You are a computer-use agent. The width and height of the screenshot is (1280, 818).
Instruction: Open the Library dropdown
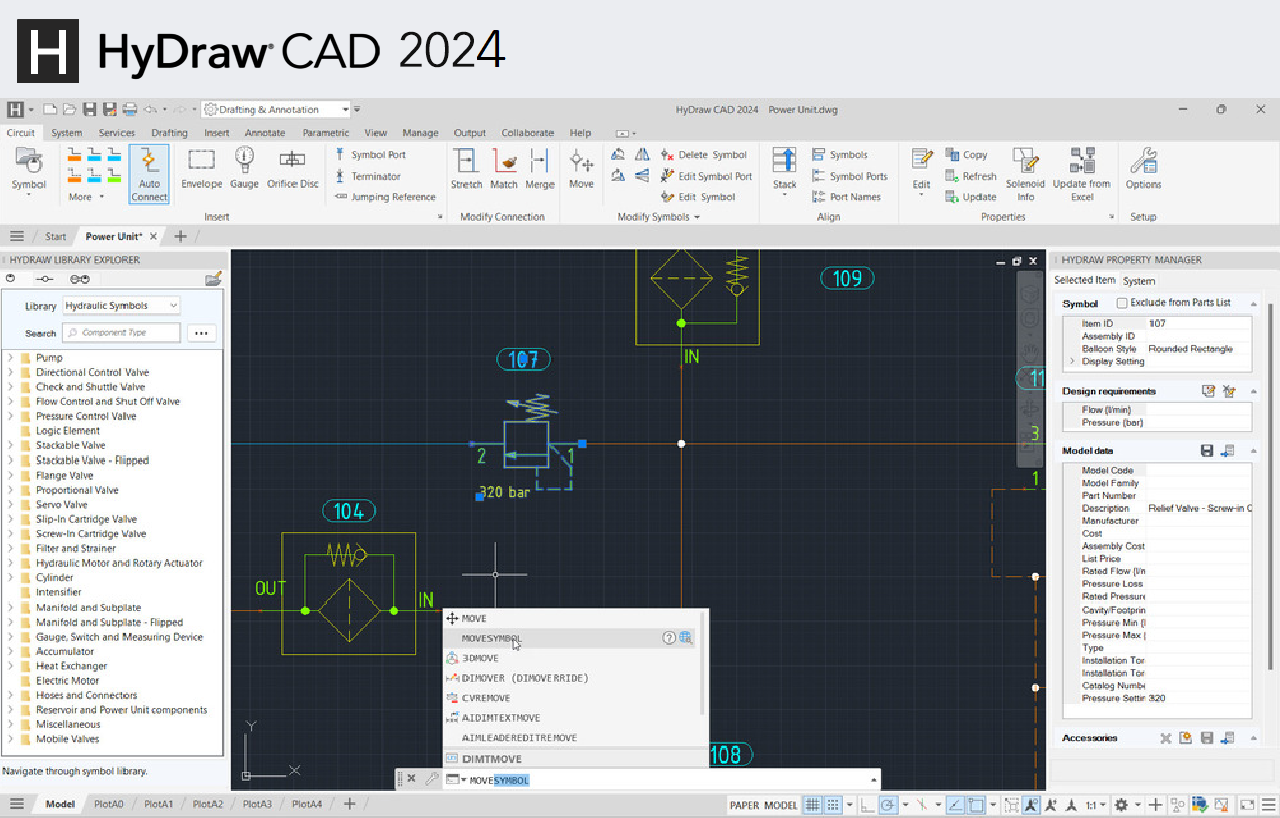pos(121,306)
